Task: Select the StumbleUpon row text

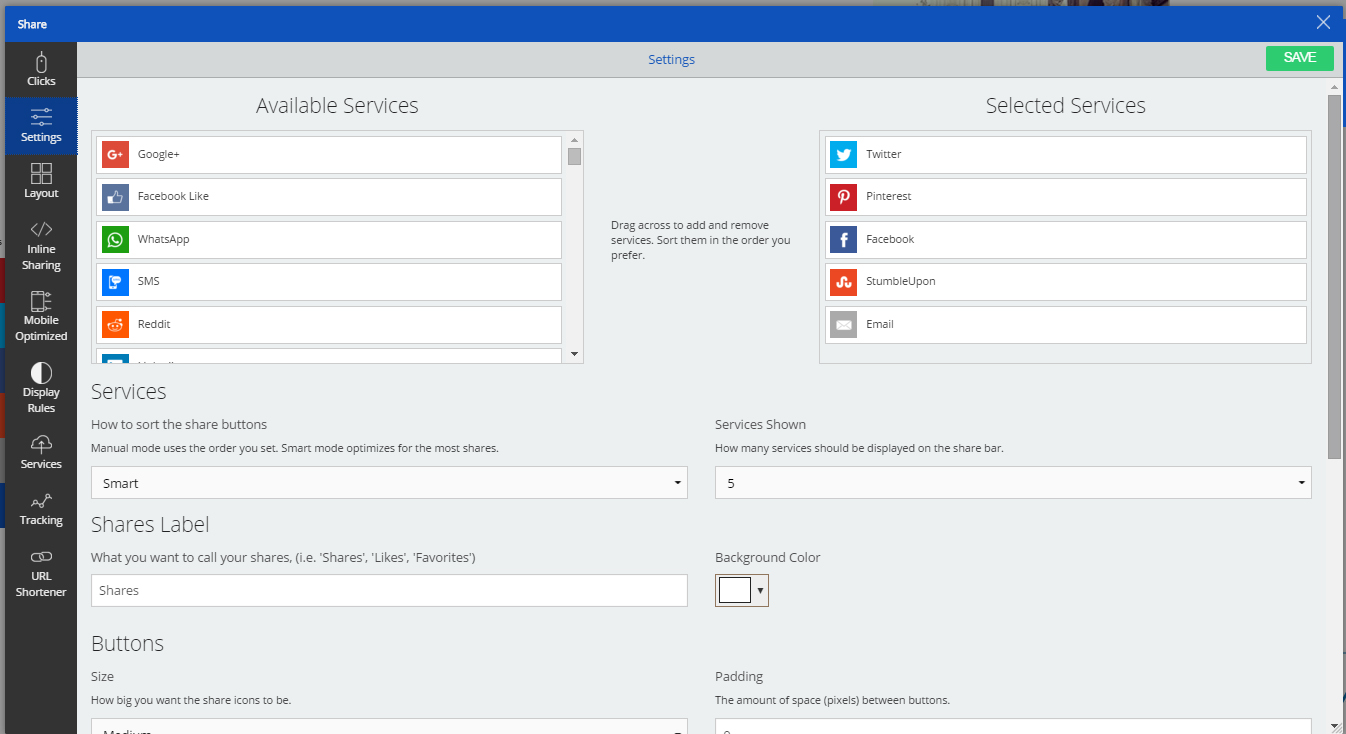Action: [901, 281]
